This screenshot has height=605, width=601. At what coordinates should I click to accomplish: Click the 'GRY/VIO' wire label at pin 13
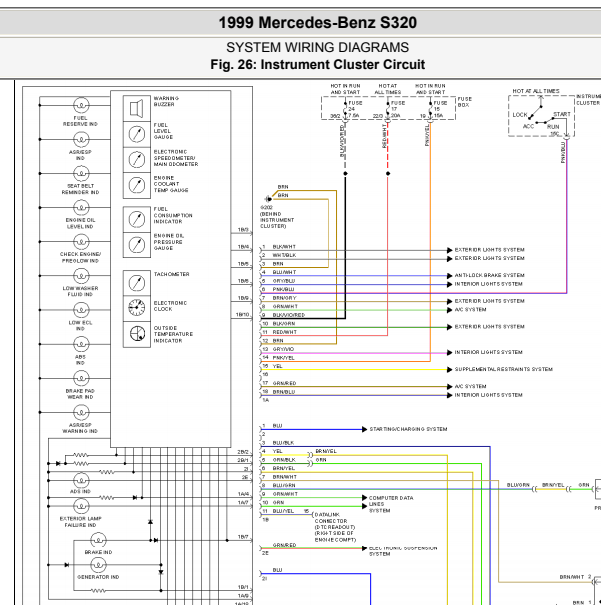(x=283, y=349)
